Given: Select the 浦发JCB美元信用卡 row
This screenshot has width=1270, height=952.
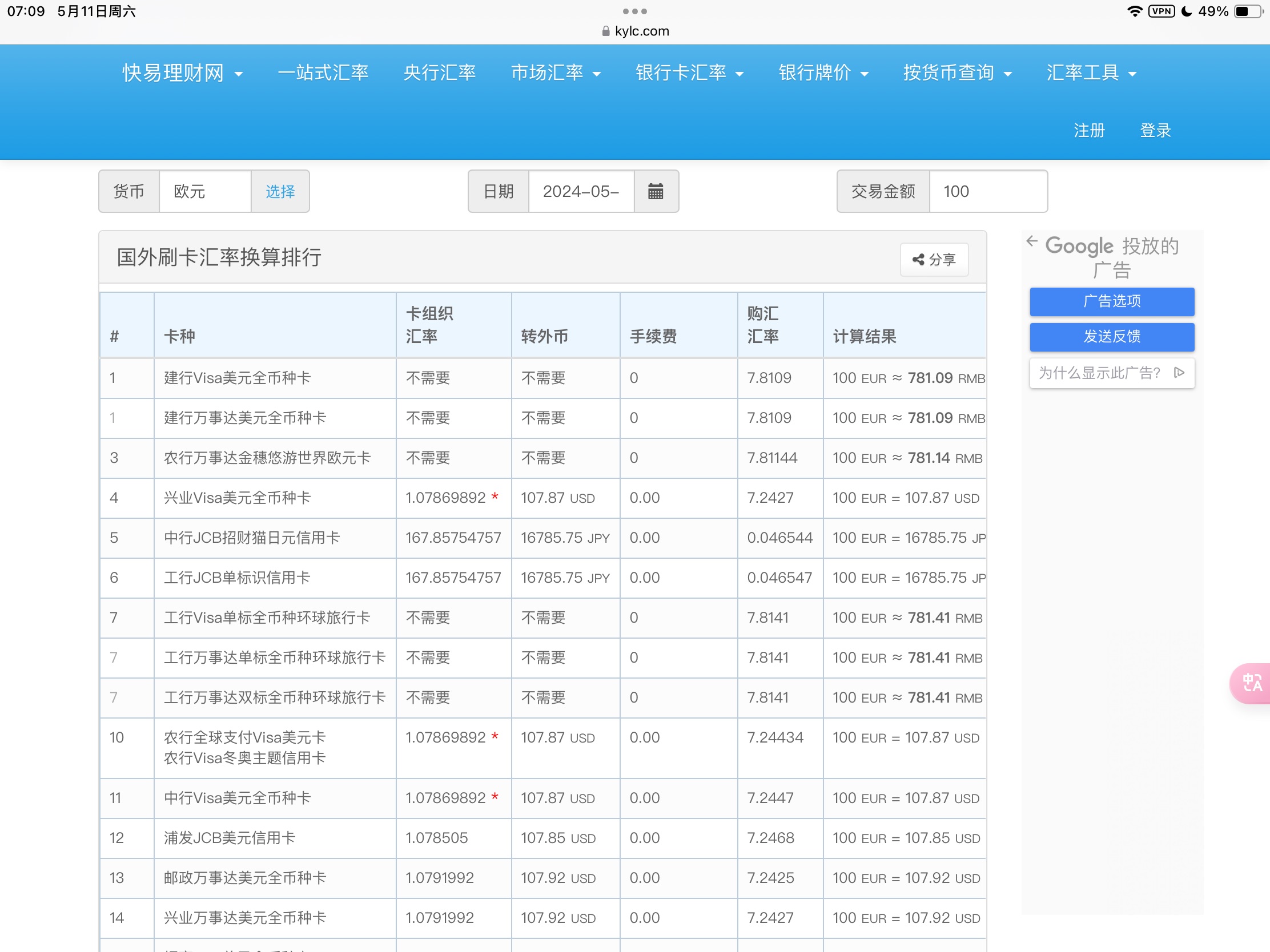Looking at the screenshot, I should point(542,838).
